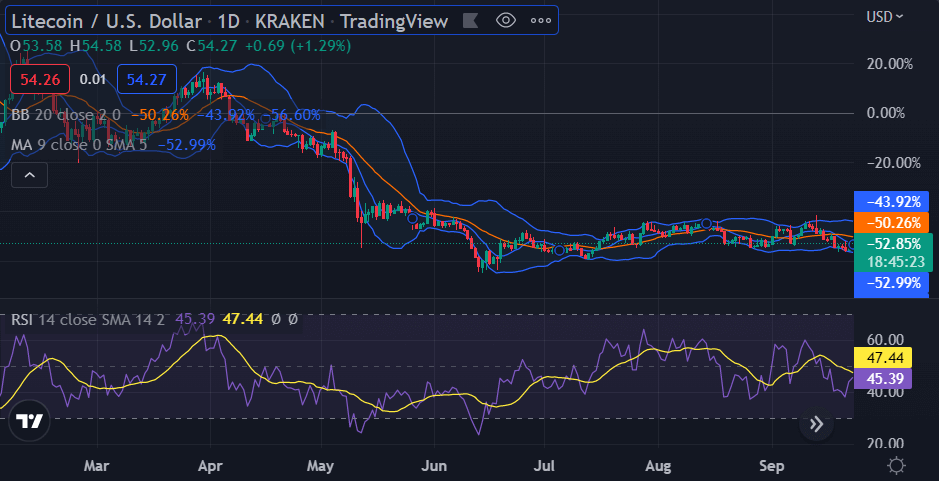939x481 pixels.
Task: Click the 1D interval label in title
Action: 229,22
